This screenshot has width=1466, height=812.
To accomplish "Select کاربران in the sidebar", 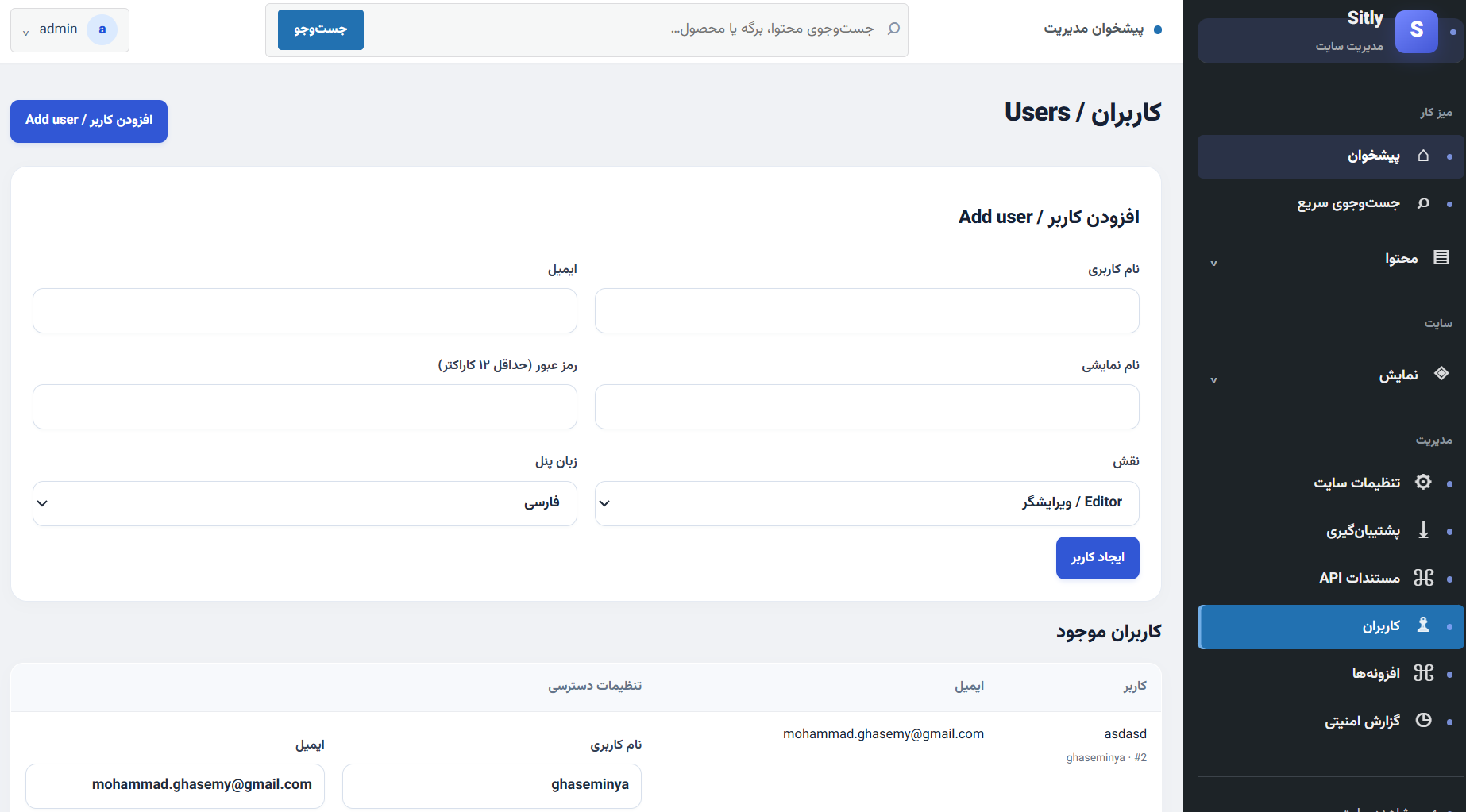I will point(1330,627).
